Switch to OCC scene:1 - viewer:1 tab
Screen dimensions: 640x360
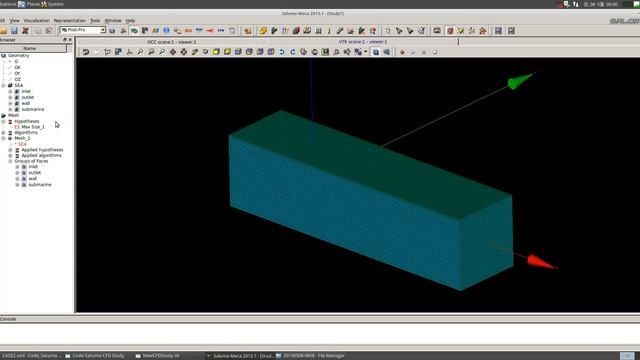[172, 42]
